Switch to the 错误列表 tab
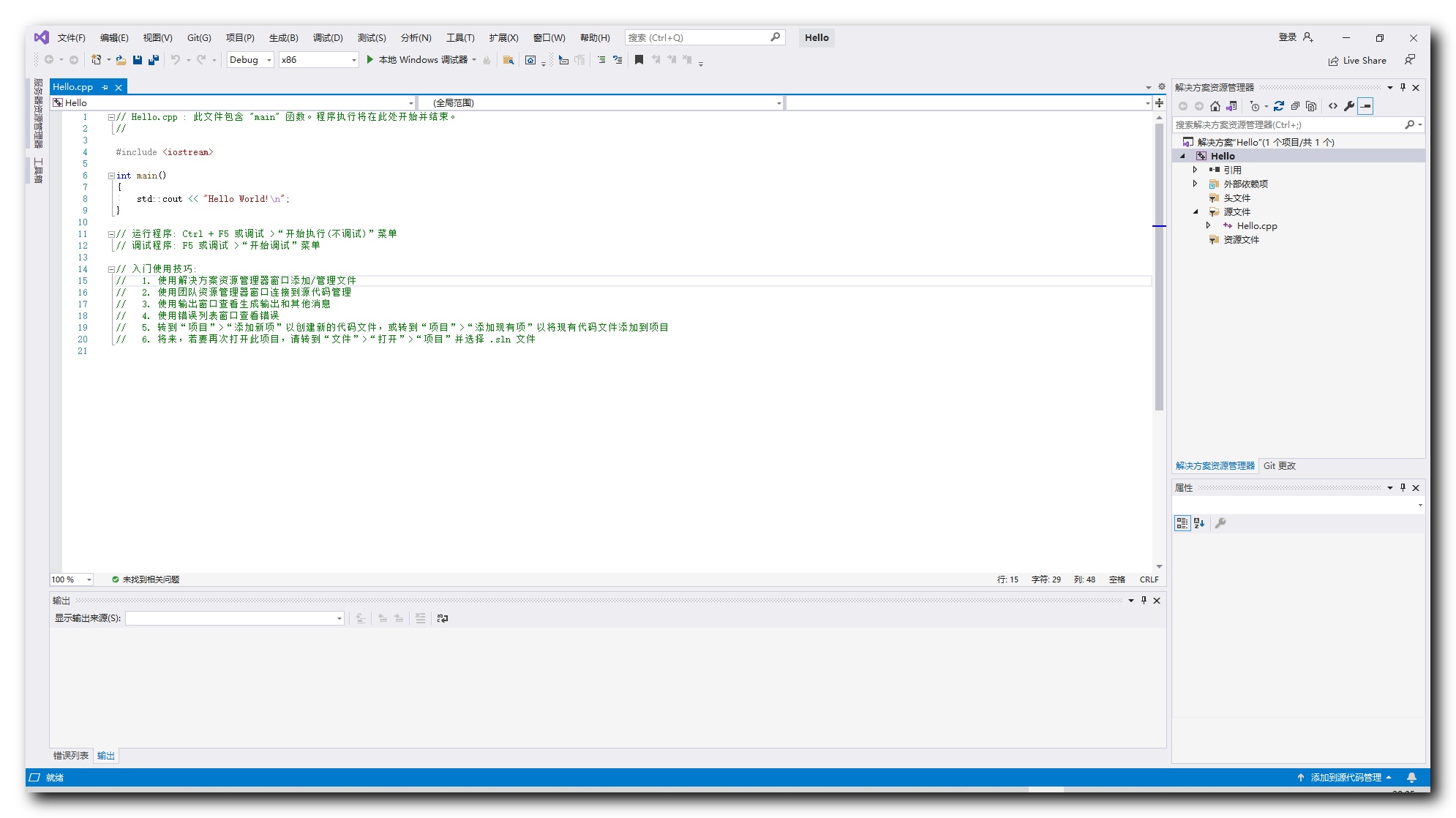This screenshot has width=1456, height=818. (71, 756)
